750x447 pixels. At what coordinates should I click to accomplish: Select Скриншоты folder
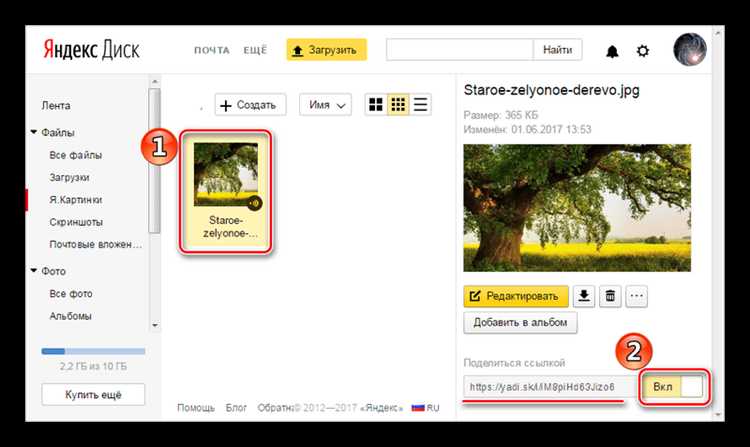pos(76,222)
